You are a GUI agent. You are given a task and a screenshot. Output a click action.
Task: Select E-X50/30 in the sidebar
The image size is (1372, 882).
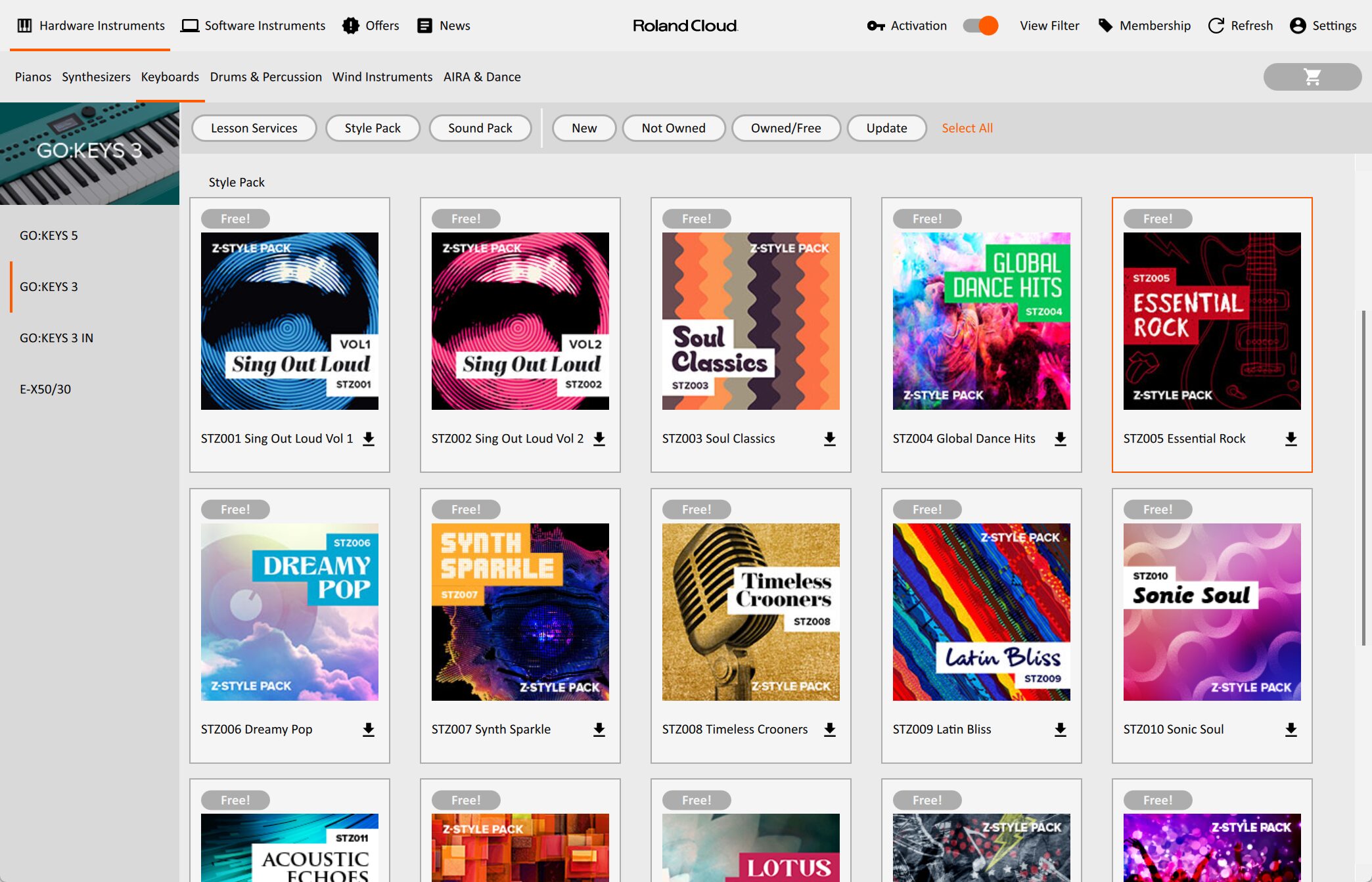click(x=89, y=389)
